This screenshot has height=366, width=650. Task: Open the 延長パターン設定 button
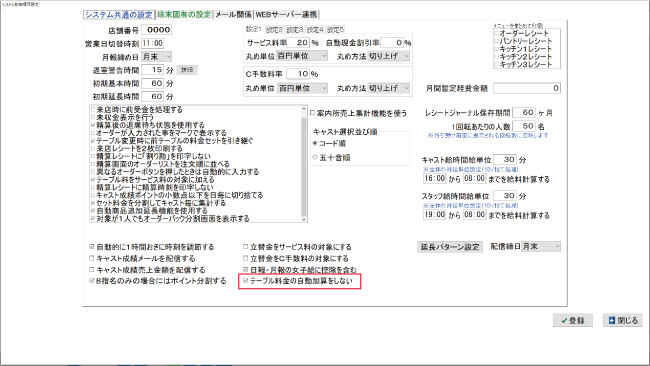tap(450, 247)
